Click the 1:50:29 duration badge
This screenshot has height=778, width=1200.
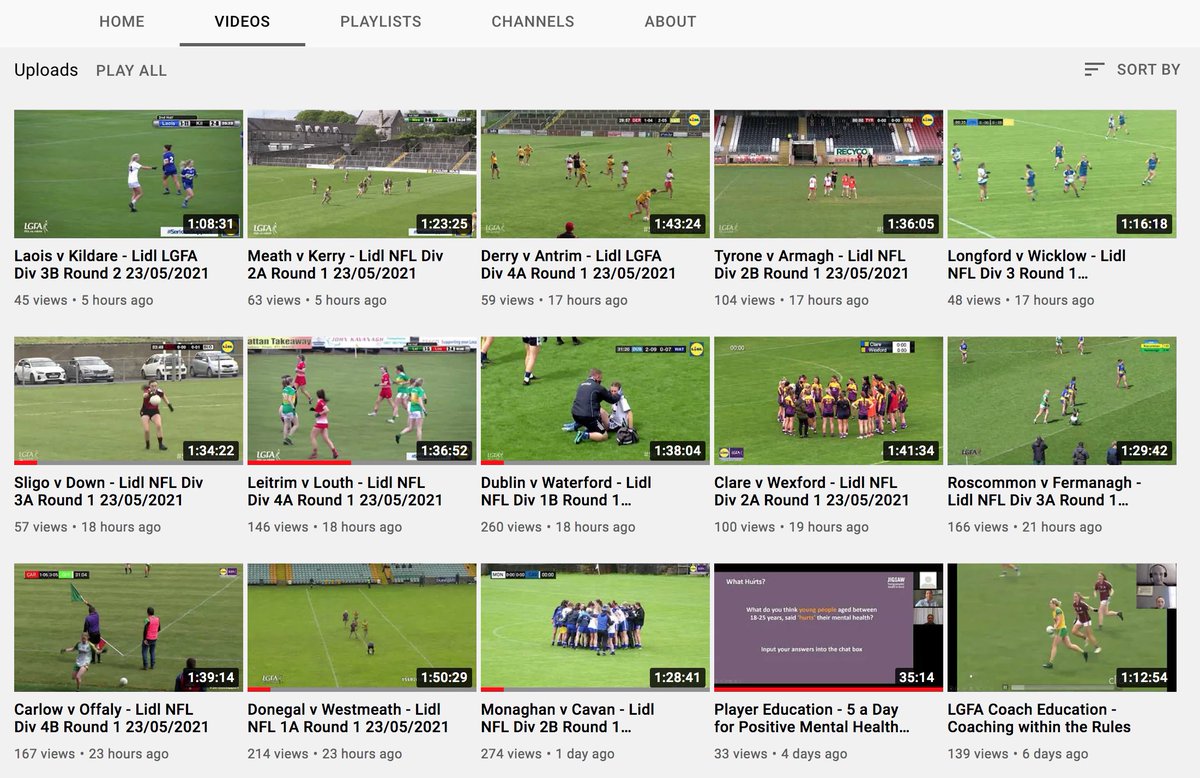(444, 677)
